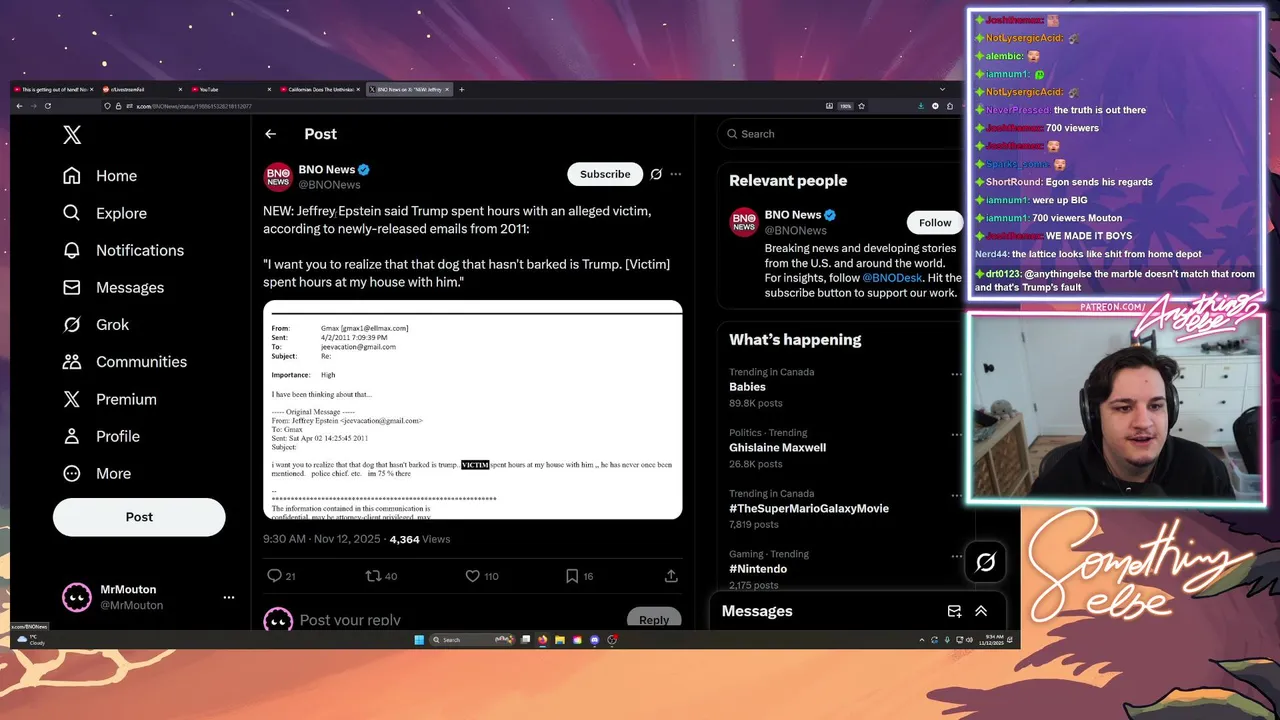The width and height of the screenshot is (1280, 720).
Task: Click the Reply button under the post
Action: click(x=654, y=620)
